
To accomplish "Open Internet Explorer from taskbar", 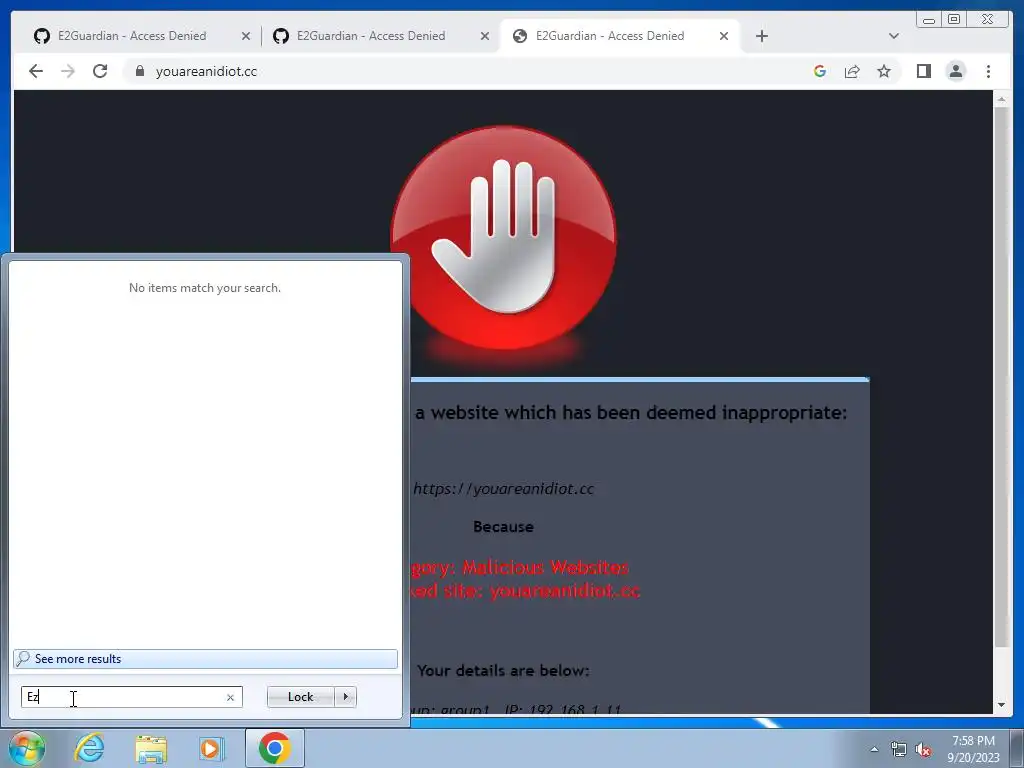I will [89, 748].
